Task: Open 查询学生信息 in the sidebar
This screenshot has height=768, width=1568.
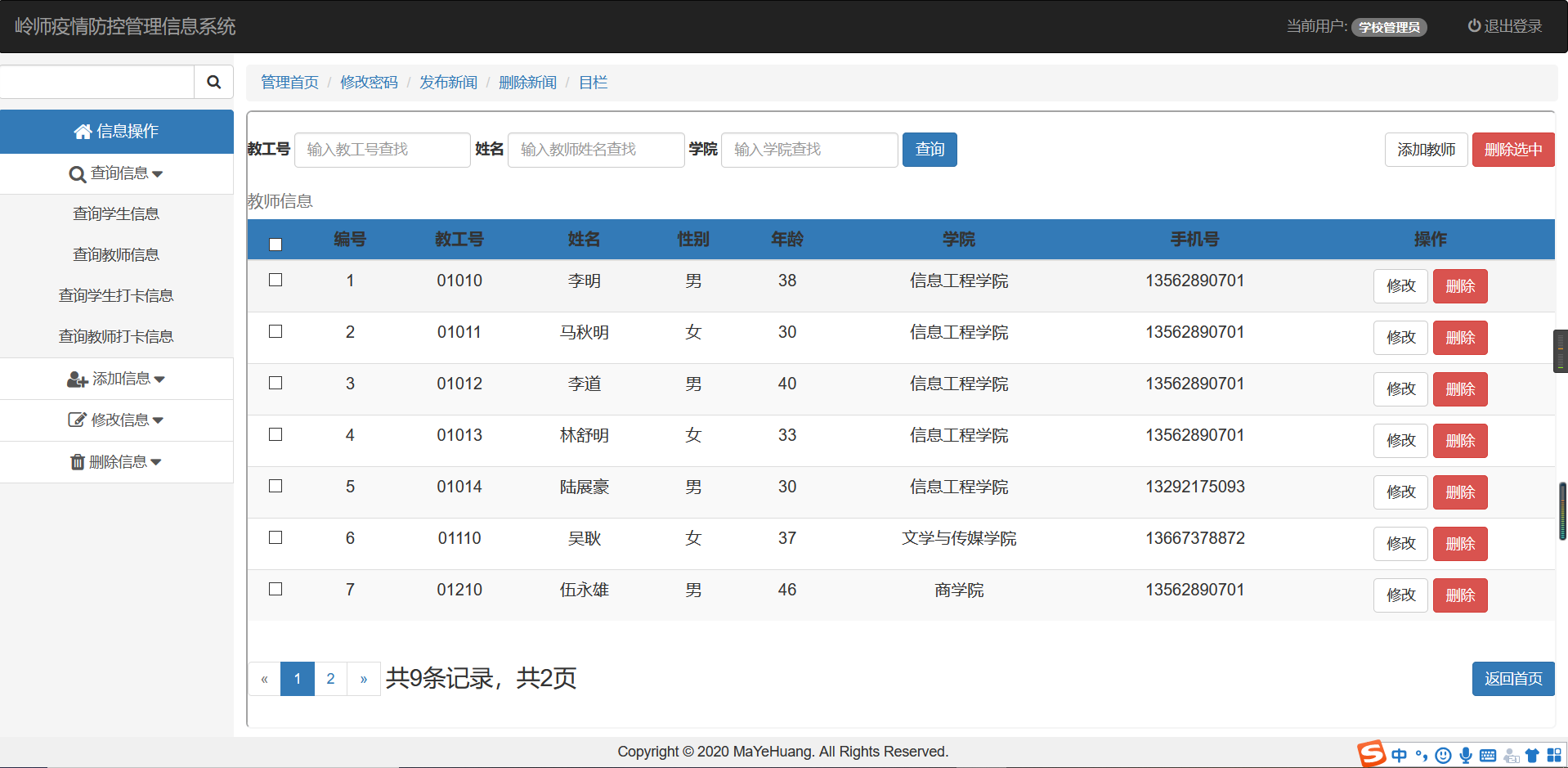Action: pyautogui.click(x=116, y=214)
